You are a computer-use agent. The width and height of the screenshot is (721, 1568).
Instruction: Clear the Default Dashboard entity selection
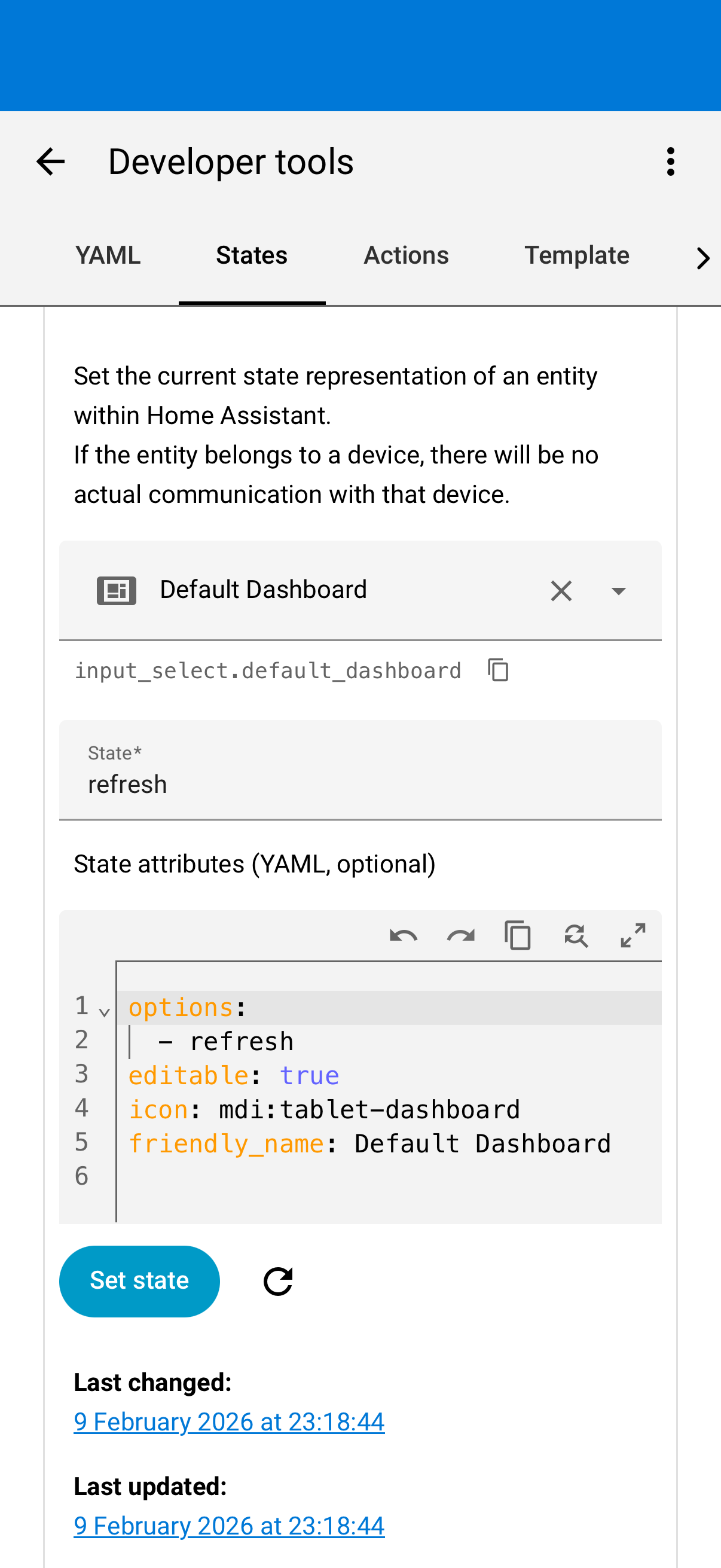561,590
